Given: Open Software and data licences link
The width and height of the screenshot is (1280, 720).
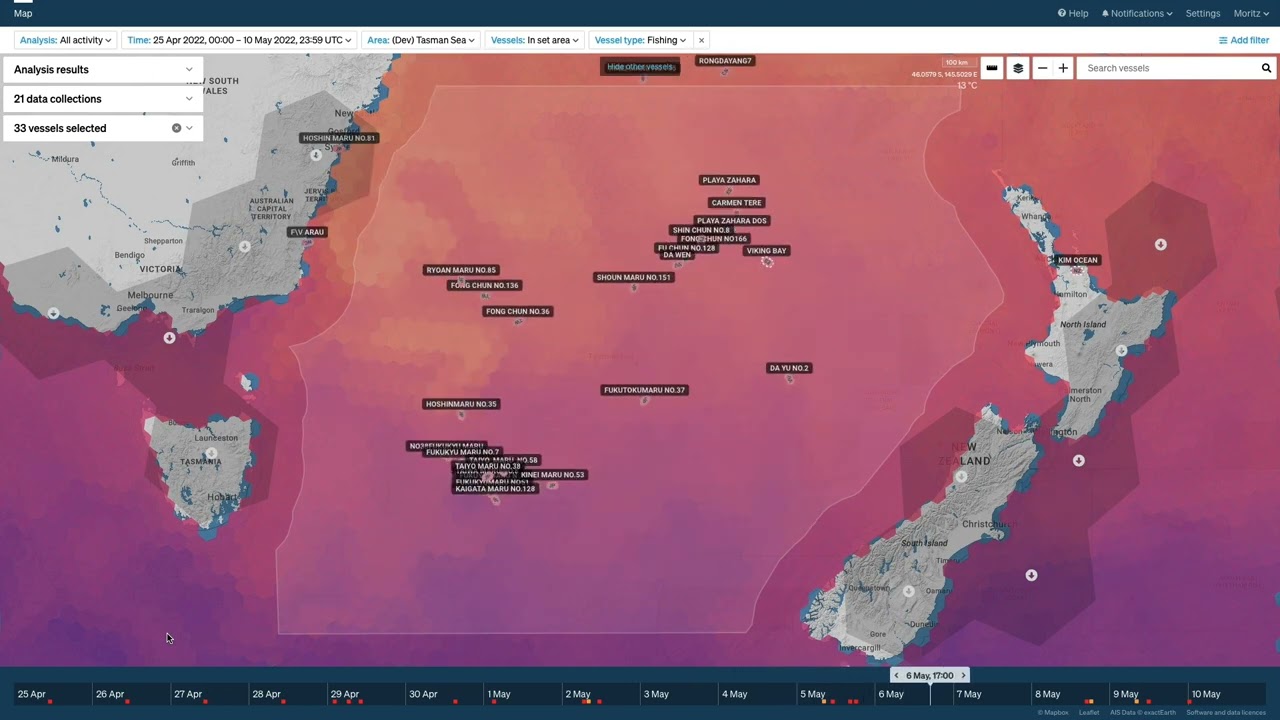Looking at the screenshot, I should coord(1226,713).
